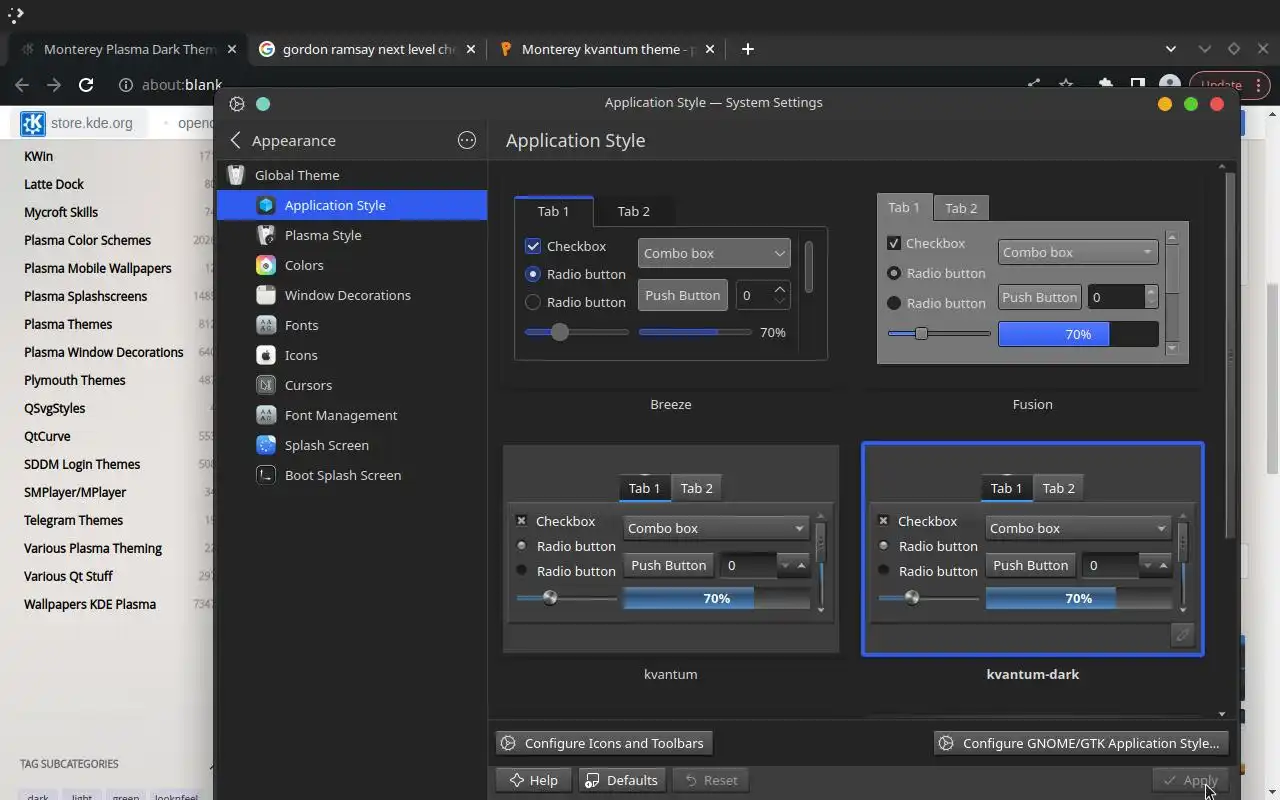Click Push Button in Breeze preview
Screen dimensions: 1280x800
(682, 295)
